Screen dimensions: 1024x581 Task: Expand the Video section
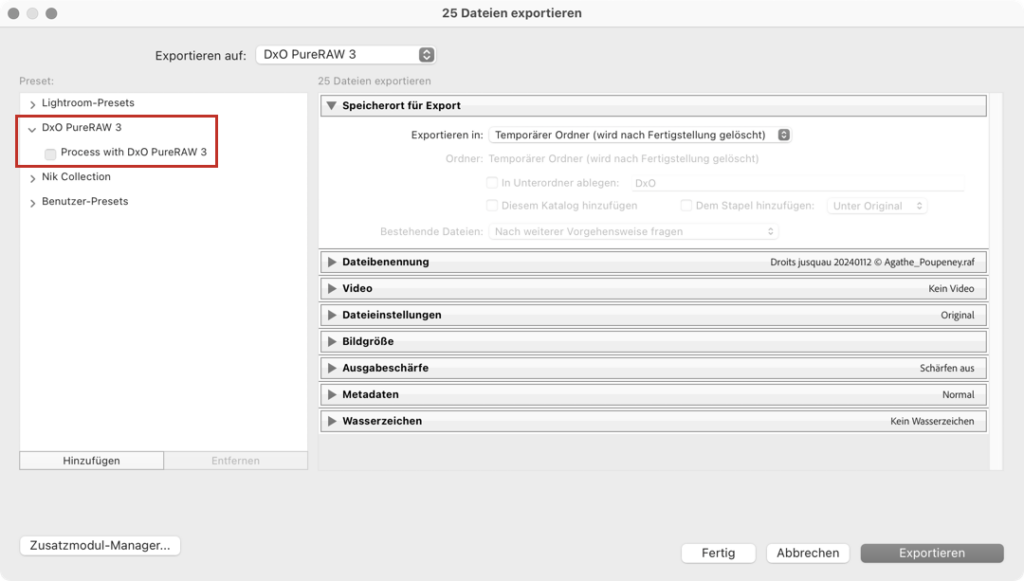coord(332,289)
